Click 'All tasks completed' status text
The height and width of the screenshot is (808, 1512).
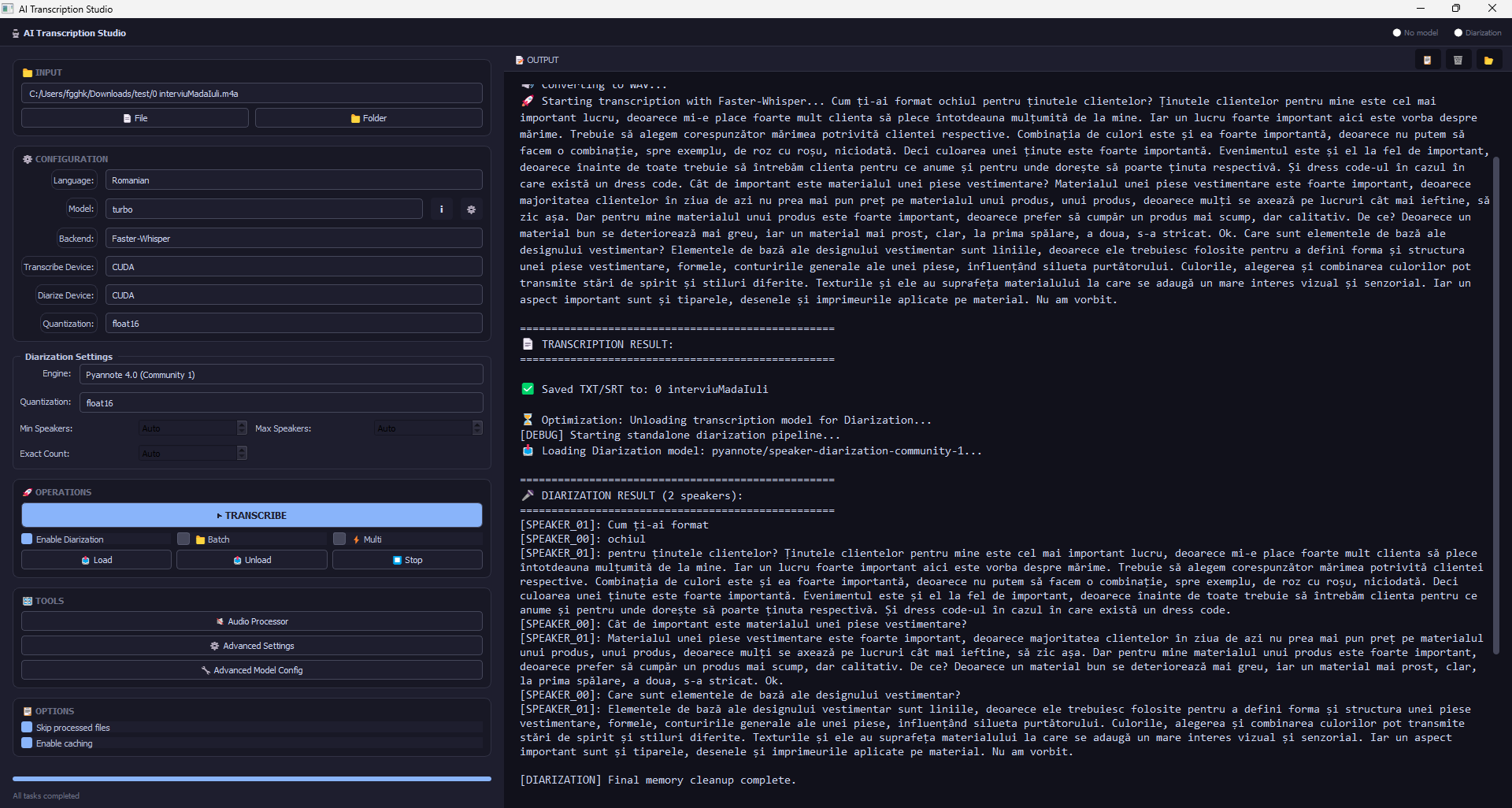[x=46, y=795]
